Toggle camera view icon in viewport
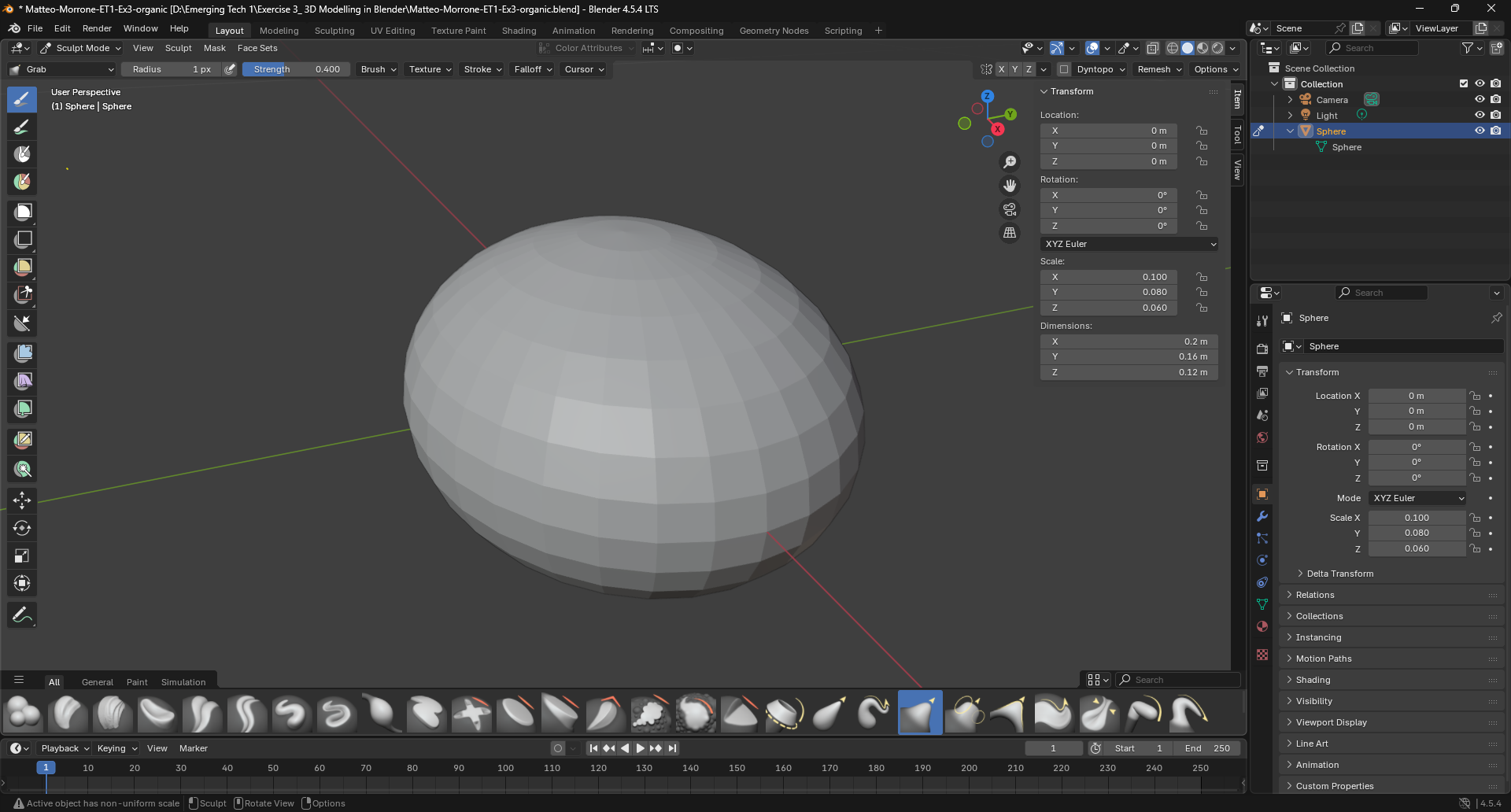 coord(1010,209)
